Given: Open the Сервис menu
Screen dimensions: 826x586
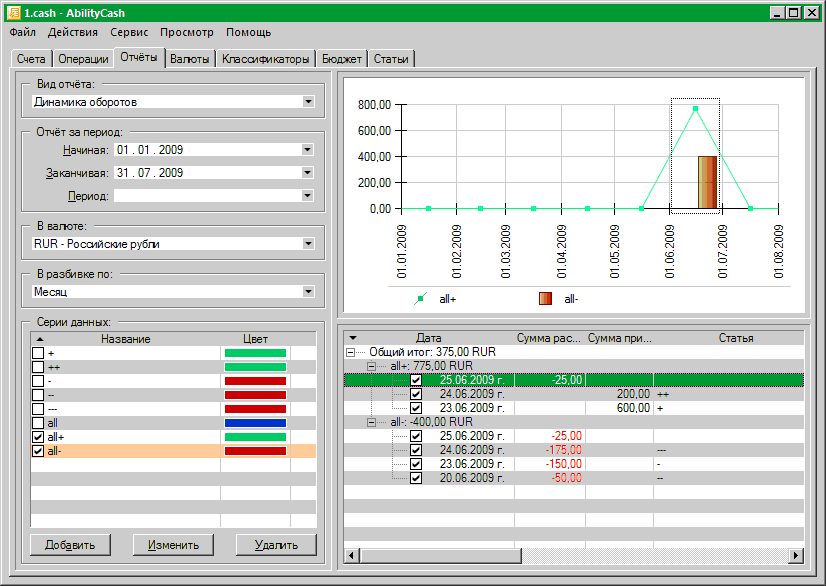Looking at the screenshot, I should (129, 32).
